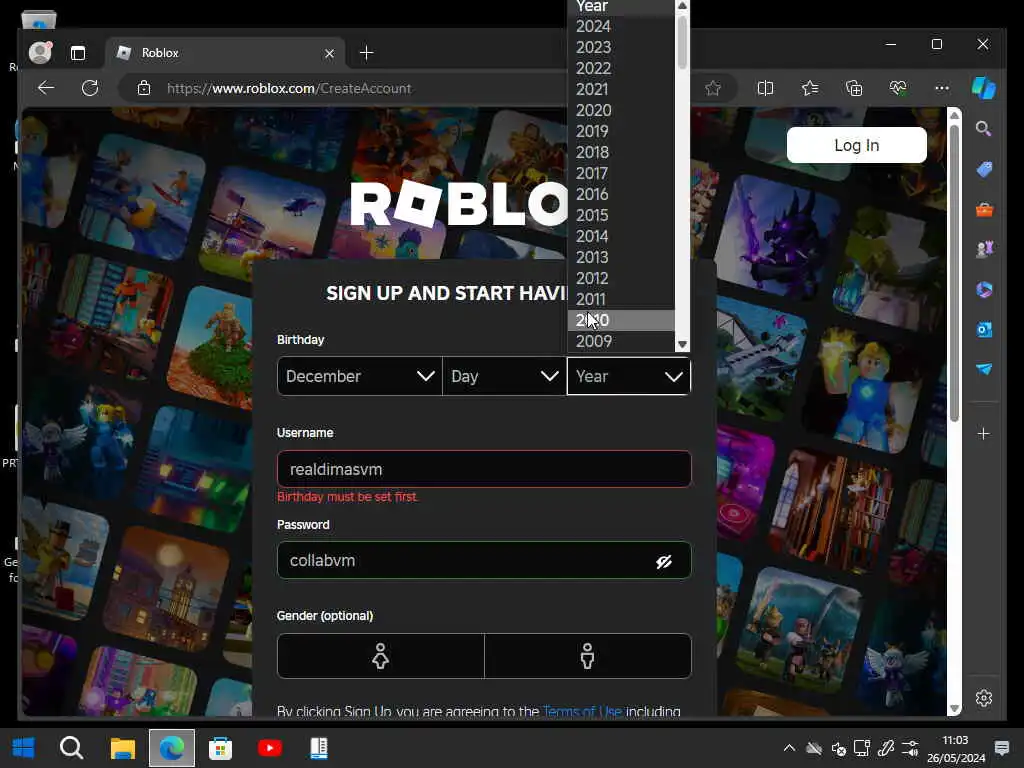This screenshot has width=1024, height=768.
Task: Select 2010 in year list
Action: coord(620,320)
